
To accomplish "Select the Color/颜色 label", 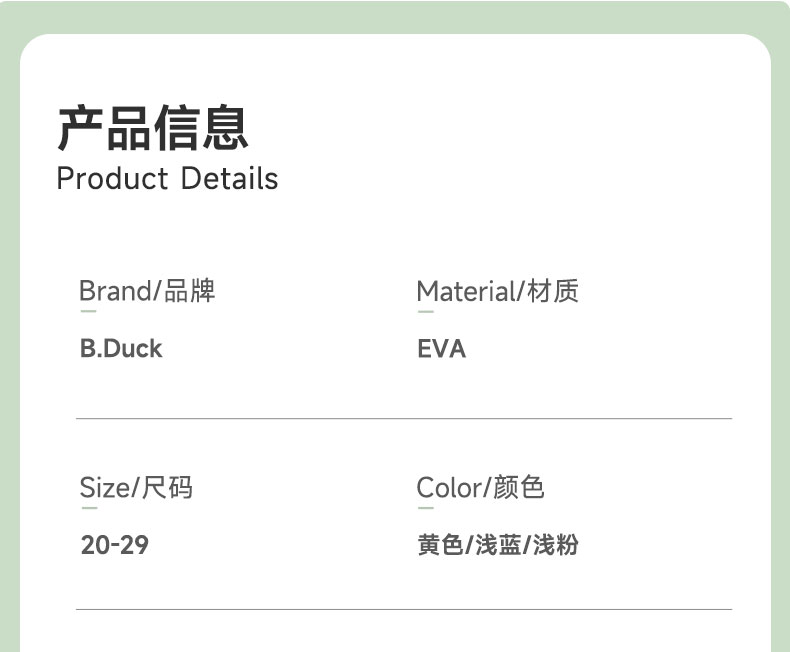I will click(x=480, y=488).
